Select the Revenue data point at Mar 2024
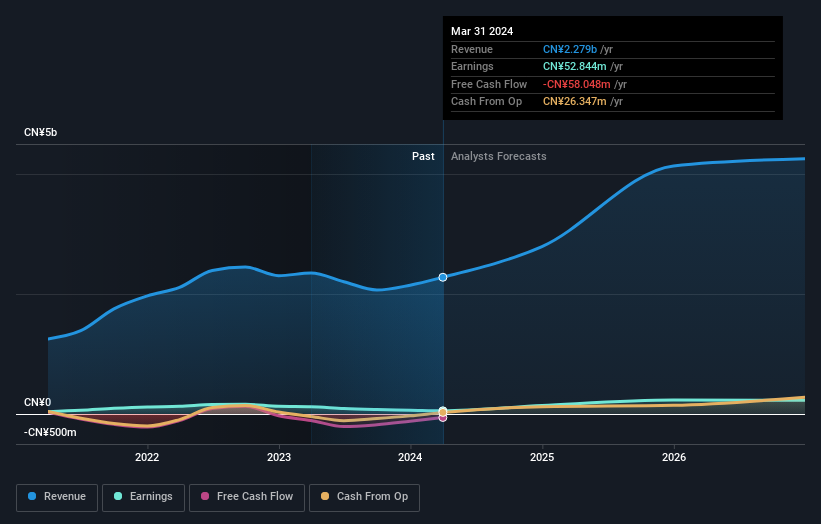 pyautogui.click(x=443, y=277)
